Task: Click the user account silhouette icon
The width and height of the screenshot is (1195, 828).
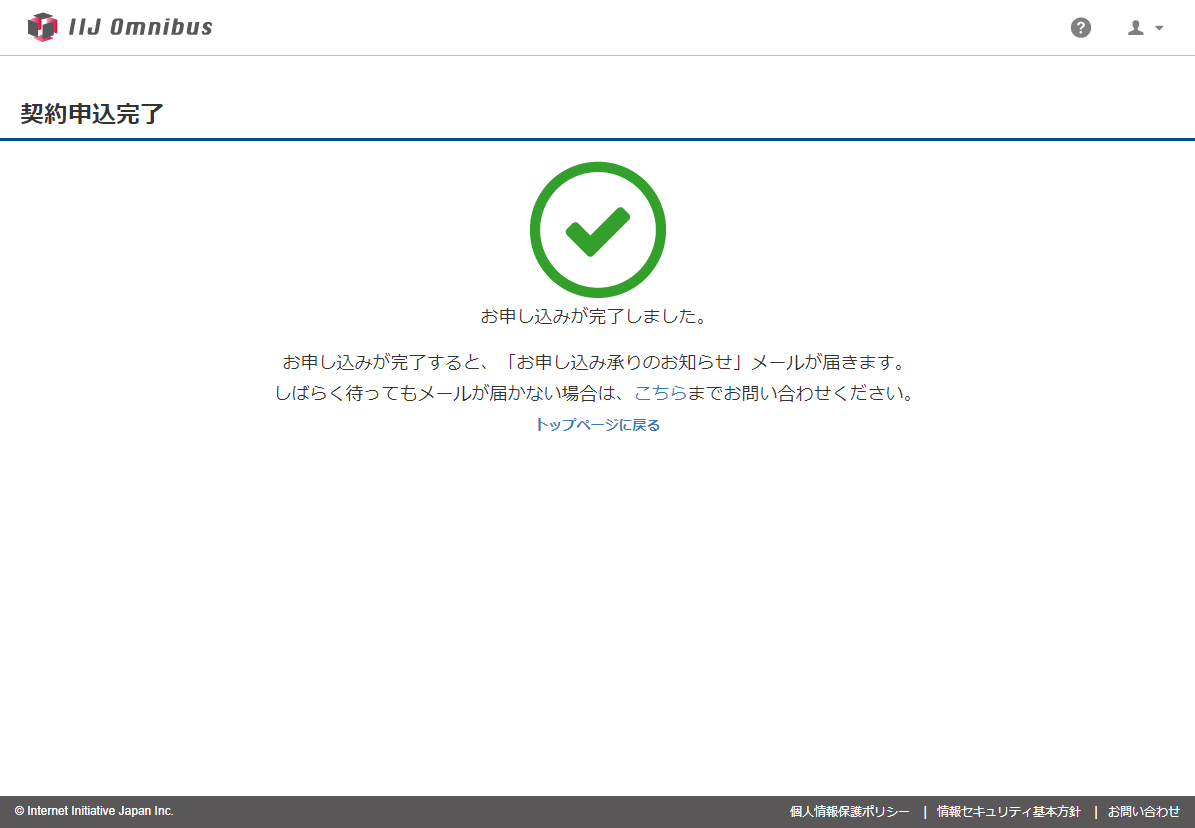Action: (1136, 28)
